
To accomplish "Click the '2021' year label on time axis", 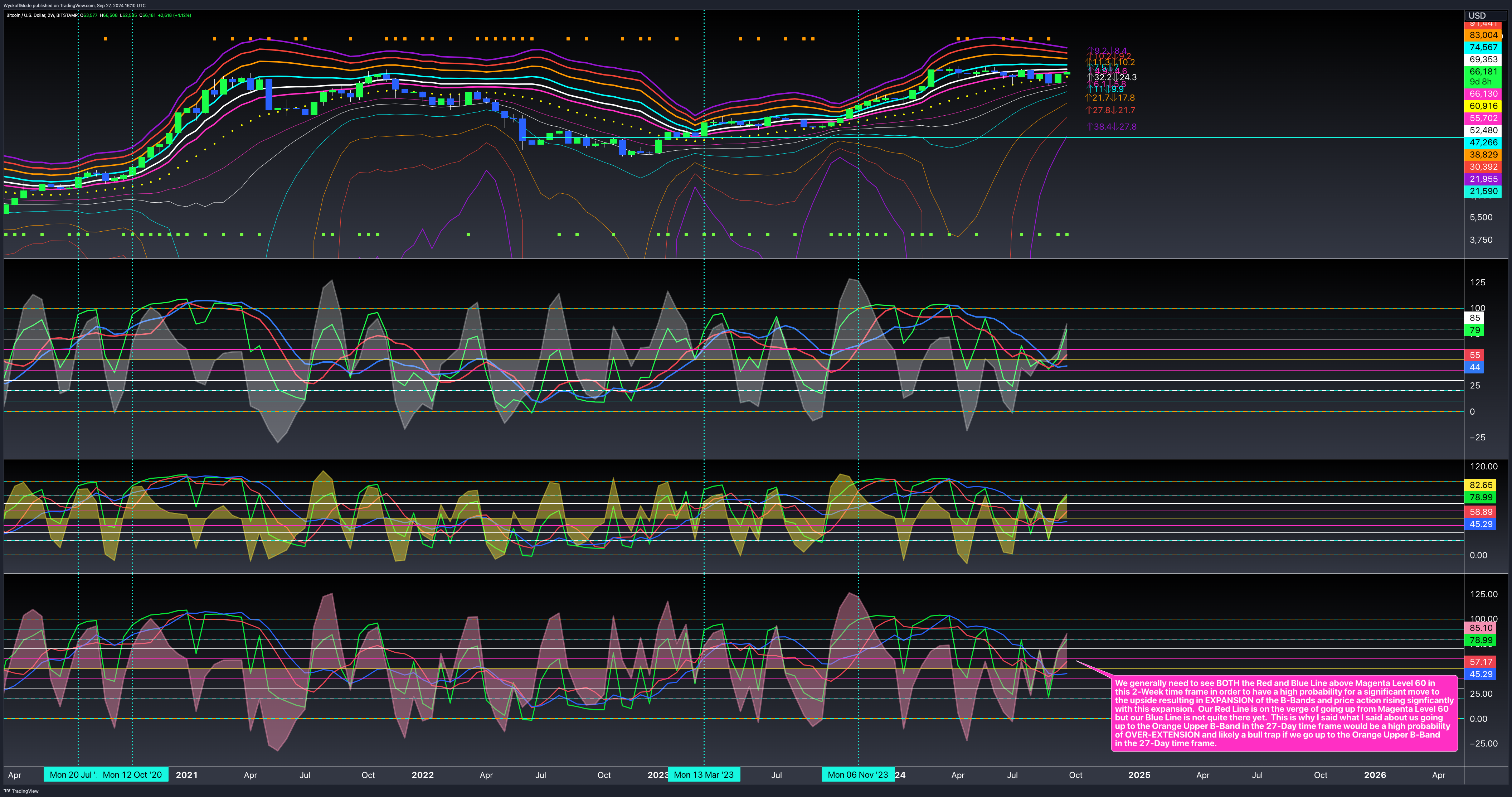I will coord(187,775).
